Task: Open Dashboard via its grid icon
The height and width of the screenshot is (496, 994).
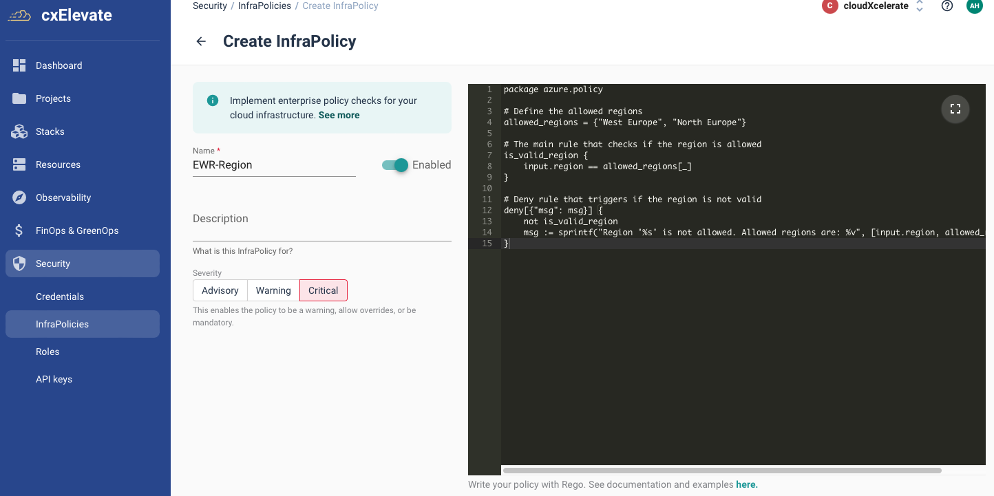Action: click(19, 65)
